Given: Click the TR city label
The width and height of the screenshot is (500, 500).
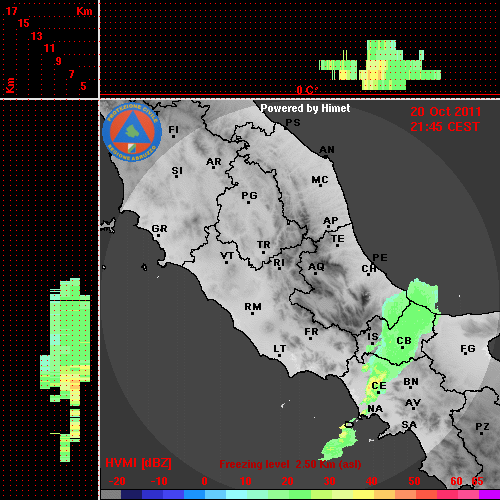Looking at the screenshot, I should pos(264,245).
